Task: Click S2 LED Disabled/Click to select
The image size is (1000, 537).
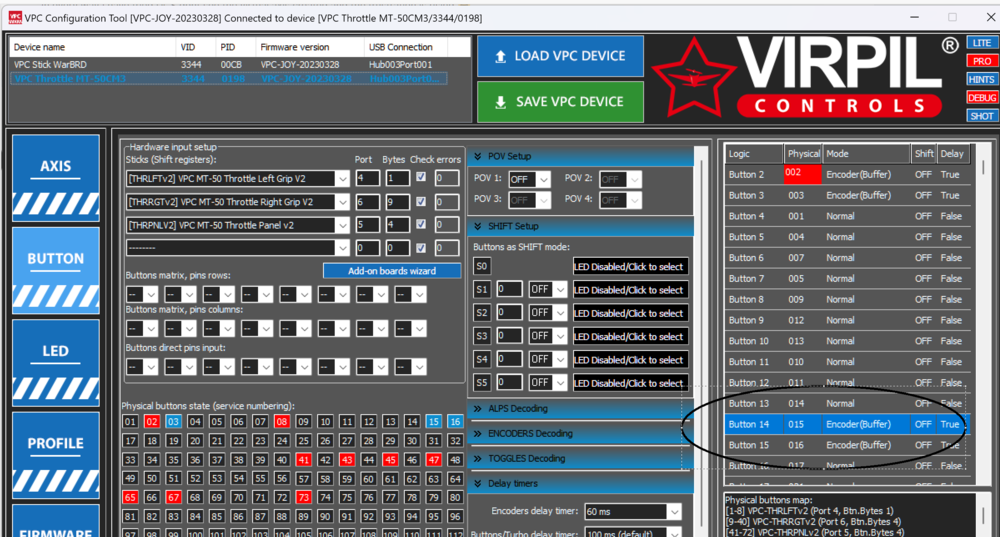Action: click(x=630, y=313)
